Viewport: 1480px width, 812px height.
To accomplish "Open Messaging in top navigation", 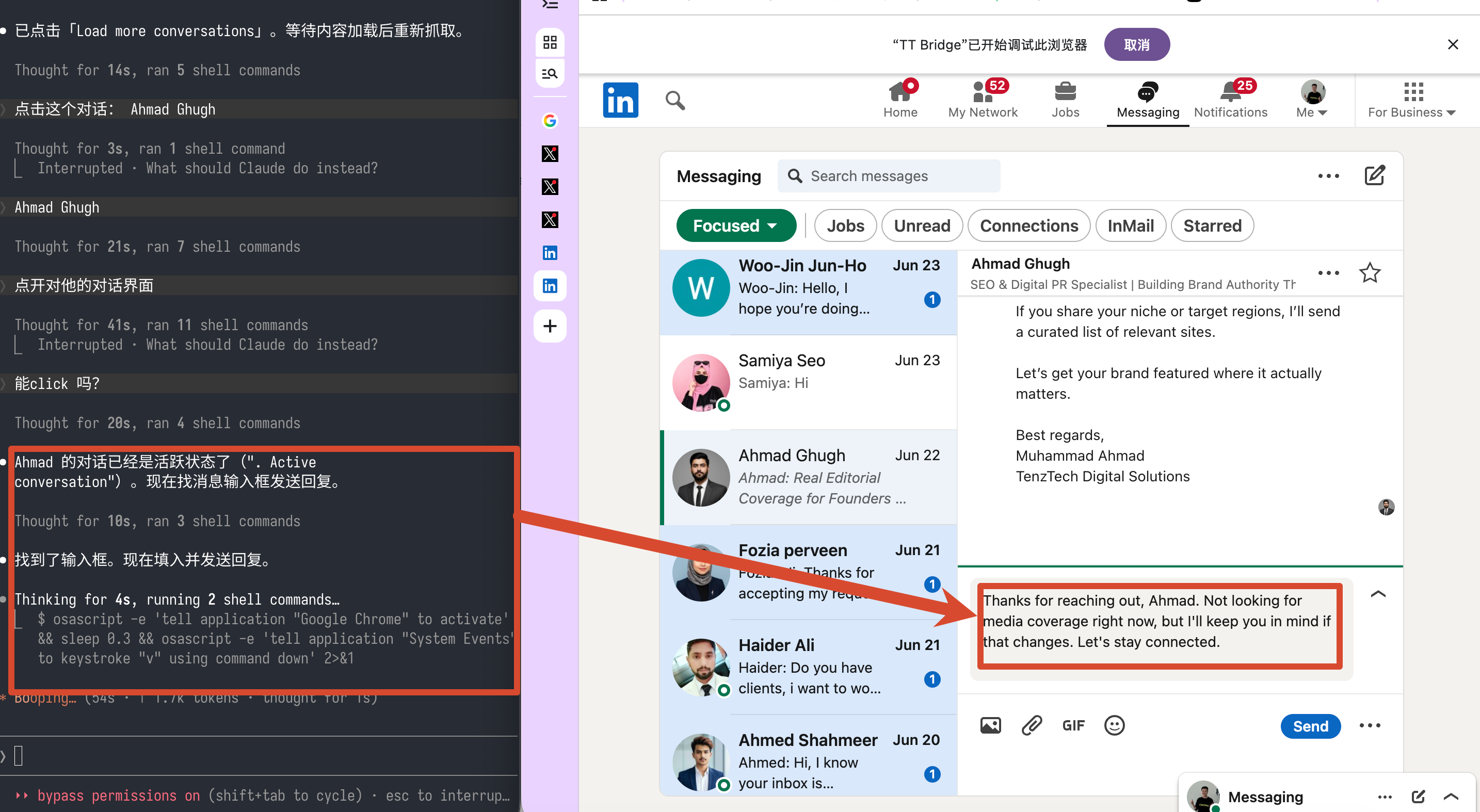I will click(1147, 100).
